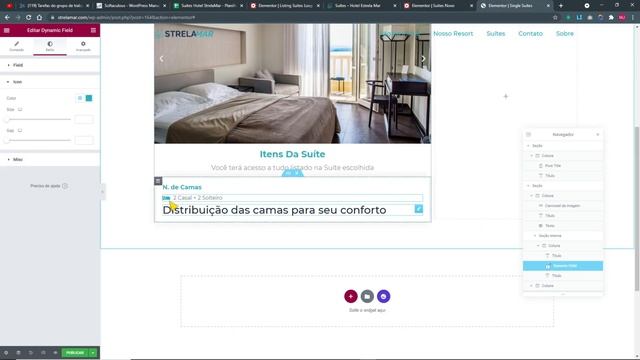Collapse the Elementor side panel handle

tap(102, 191)
